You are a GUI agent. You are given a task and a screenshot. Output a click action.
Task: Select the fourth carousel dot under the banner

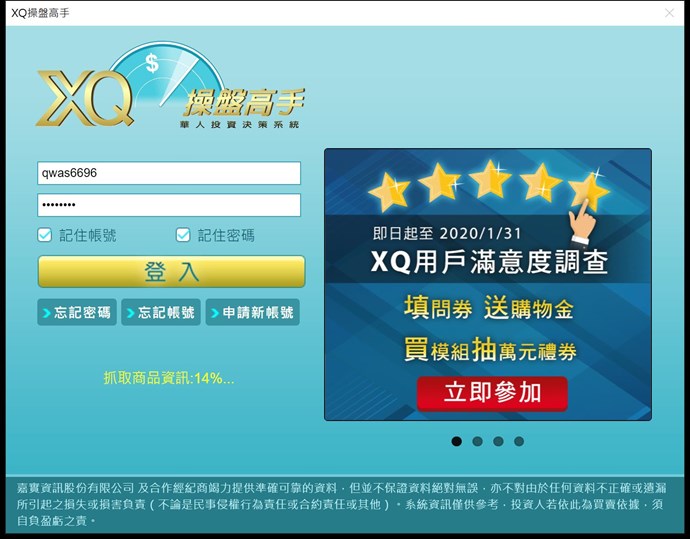(519, 441)
